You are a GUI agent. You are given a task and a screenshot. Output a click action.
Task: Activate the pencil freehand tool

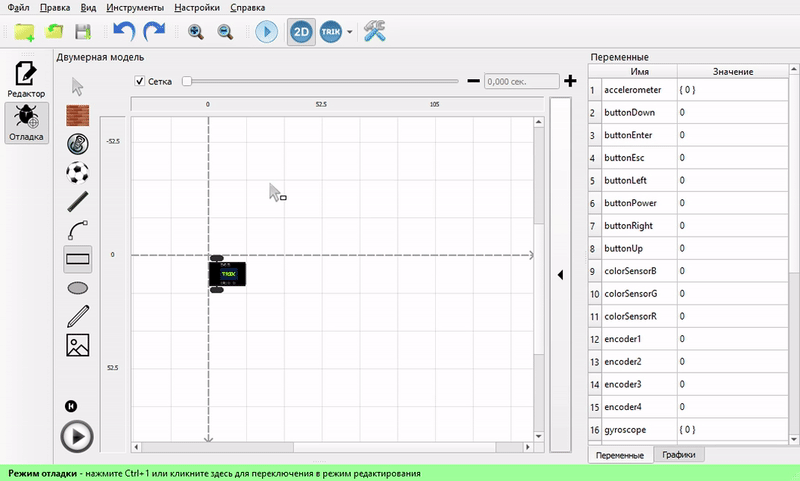click(78, 316)
